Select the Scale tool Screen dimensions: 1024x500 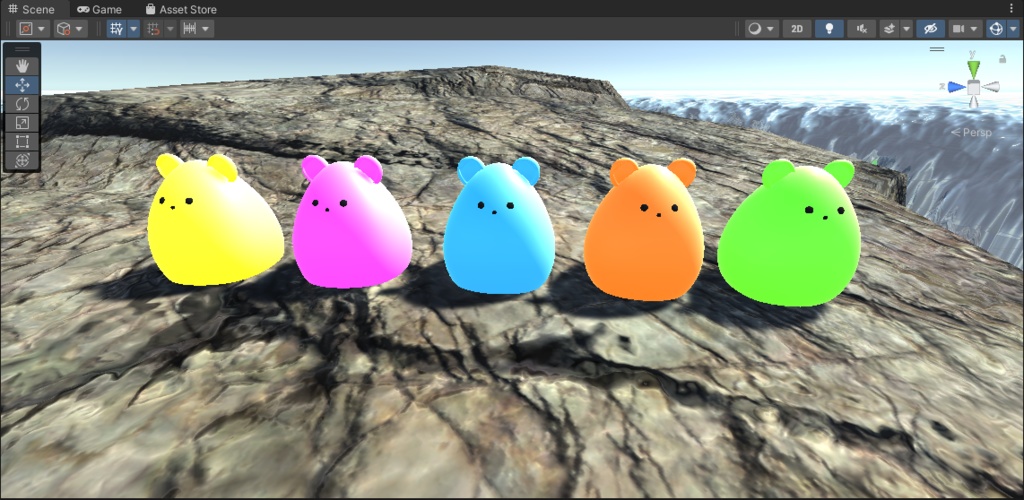click(22, 123)
